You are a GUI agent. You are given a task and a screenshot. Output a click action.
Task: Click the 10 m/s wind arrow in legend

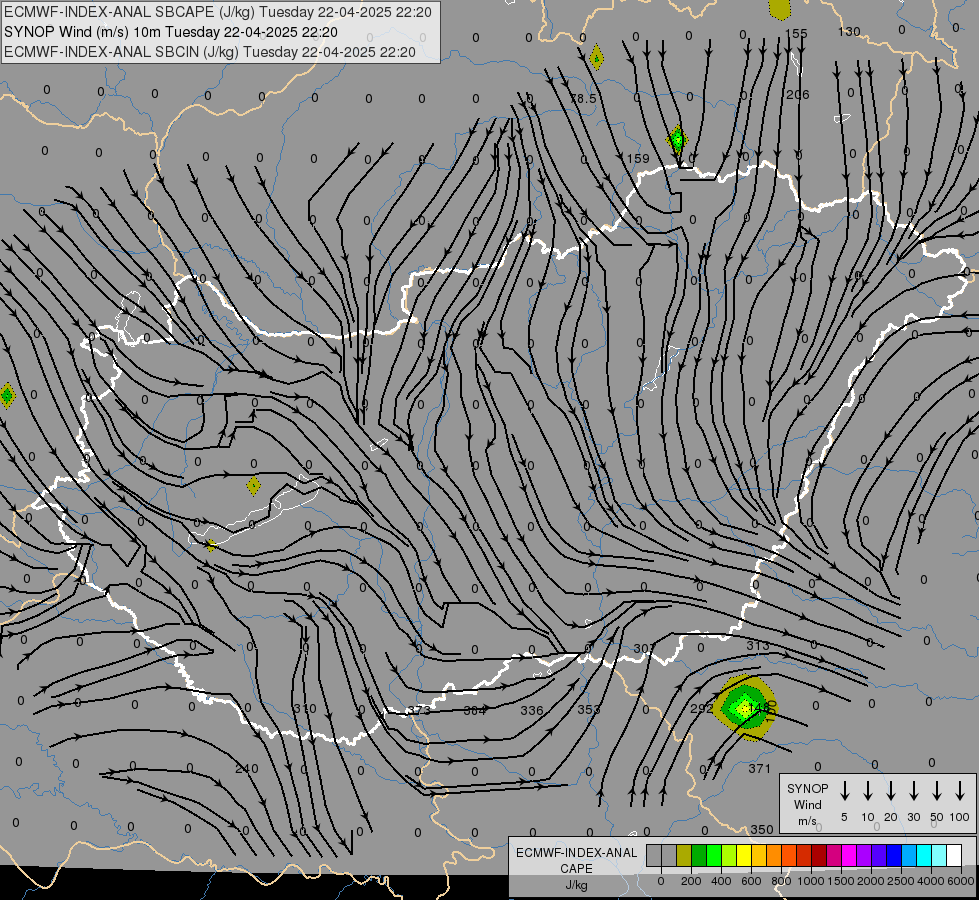[868, 791]
